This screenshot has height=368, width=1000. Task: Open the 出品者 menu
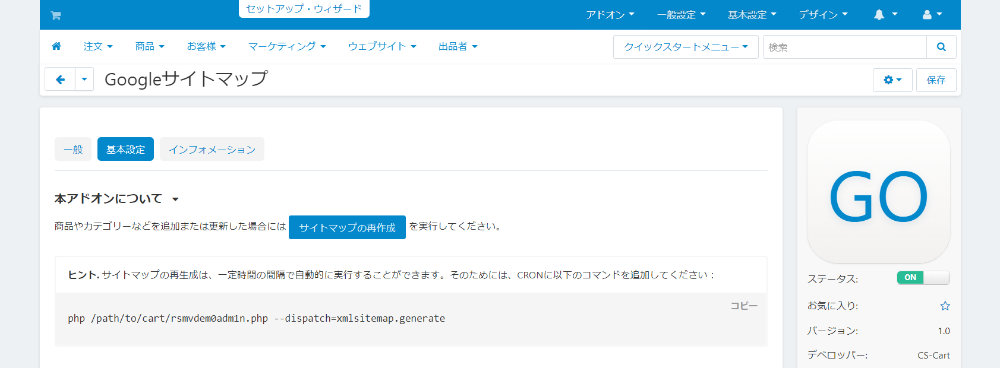click(x=458, y=47)
